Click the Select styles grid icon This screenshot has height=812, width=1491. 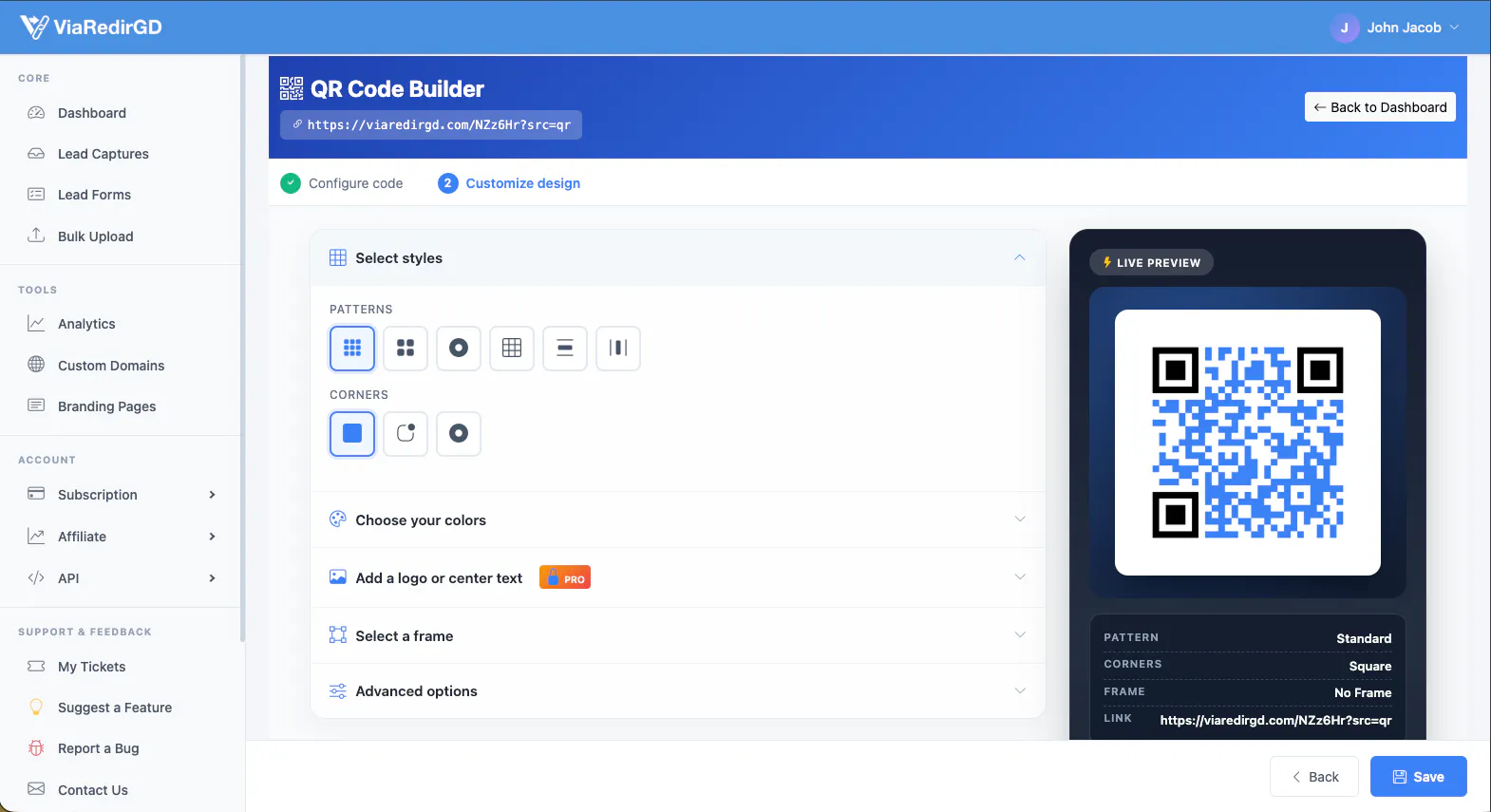(x=338, y=257)
